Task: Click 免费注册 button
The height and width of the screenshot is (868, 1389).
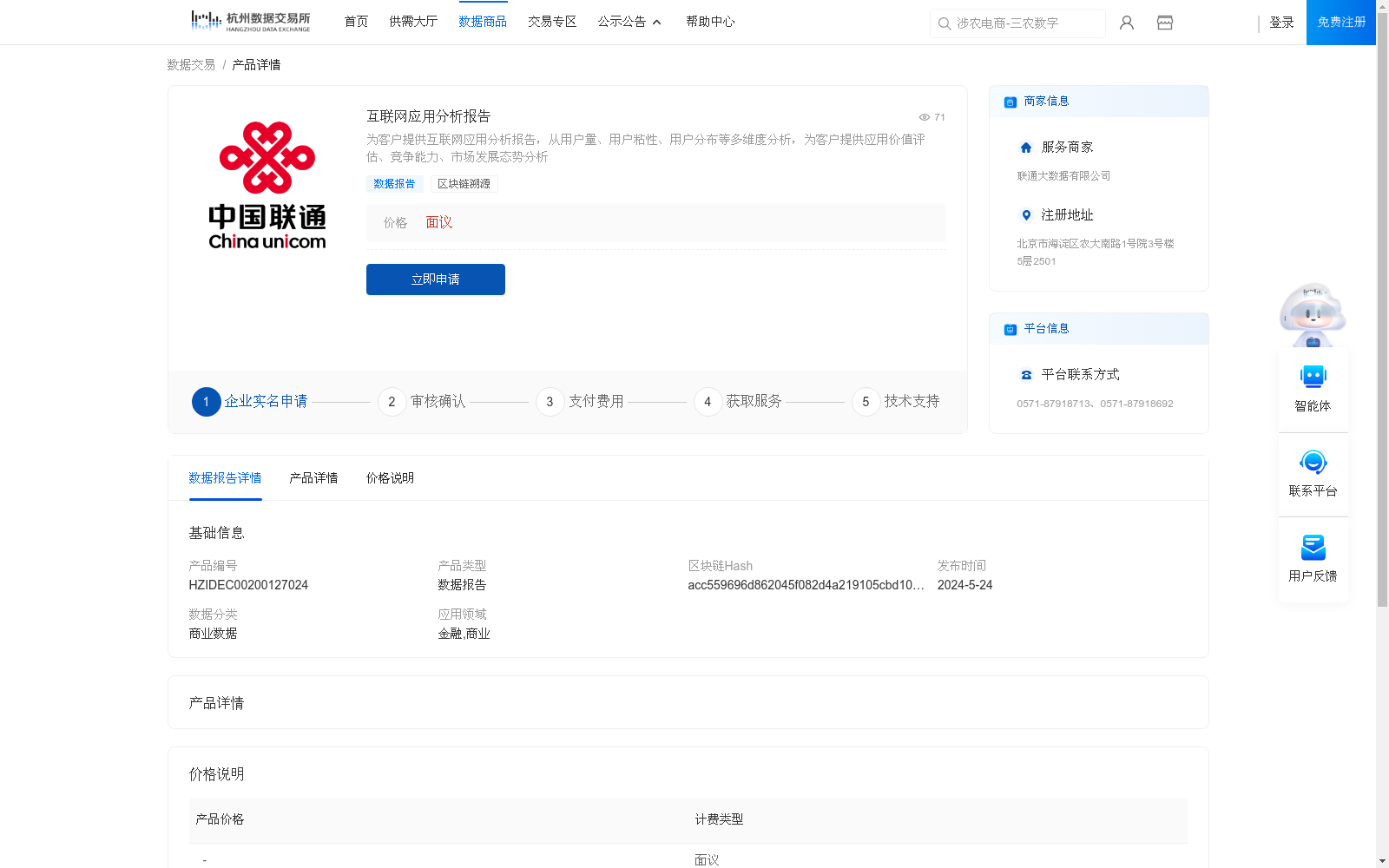Action: click(1341, 23)
